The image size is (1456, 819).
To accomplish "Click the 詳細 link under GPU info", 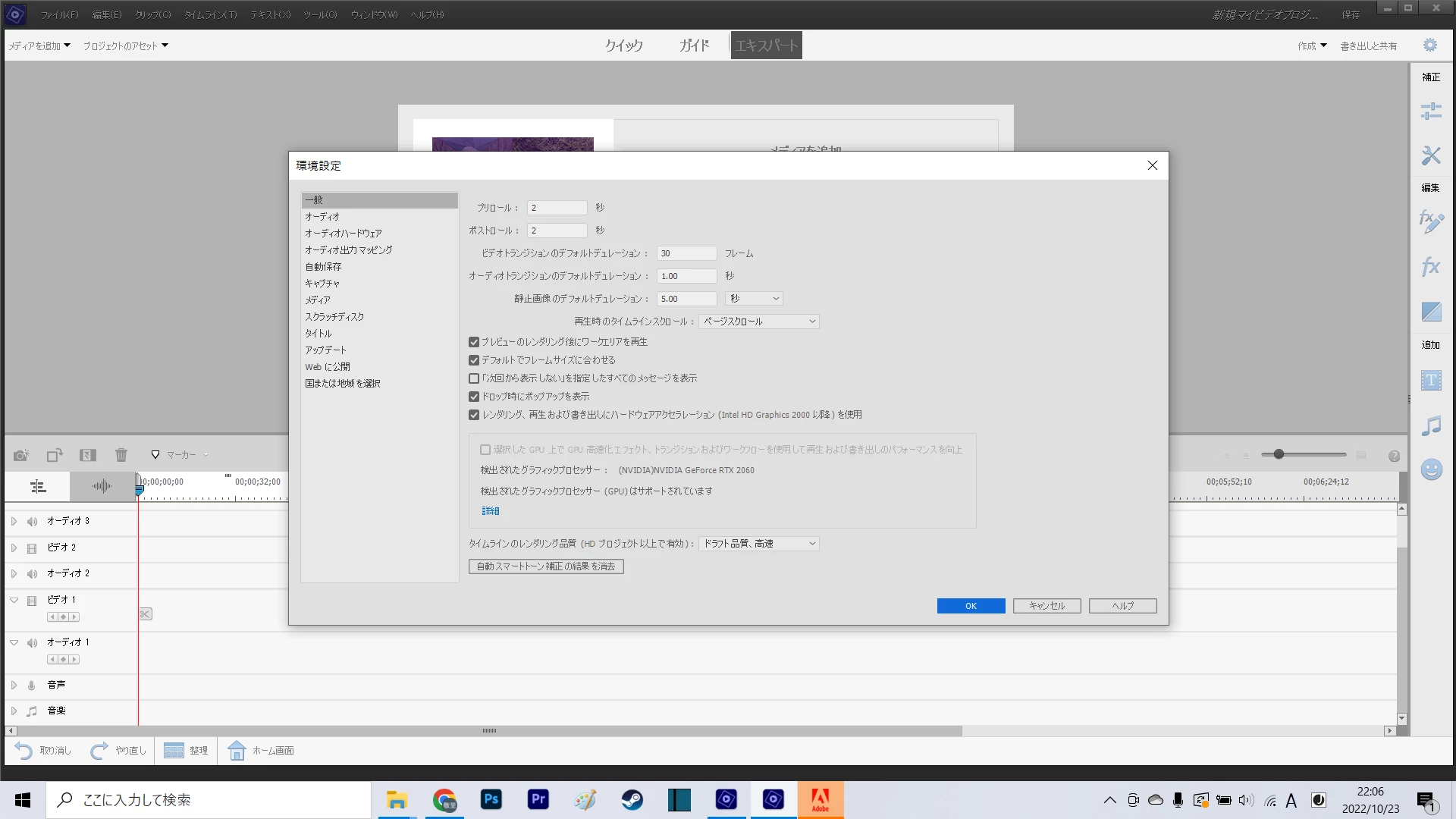I will click(491, 511).
